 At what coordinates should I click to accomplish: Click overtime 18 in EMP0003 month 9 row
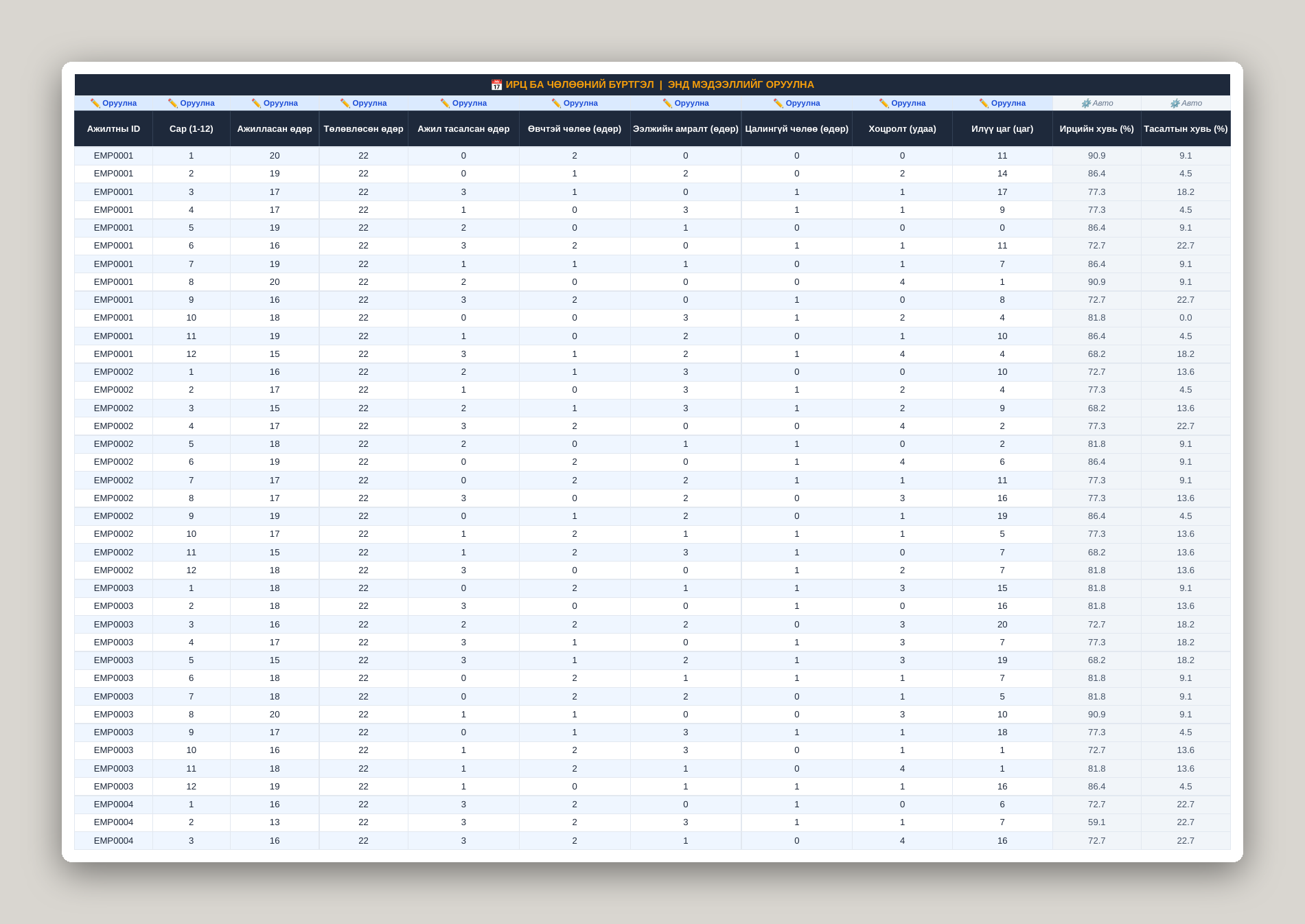[x=1002, y=732]
